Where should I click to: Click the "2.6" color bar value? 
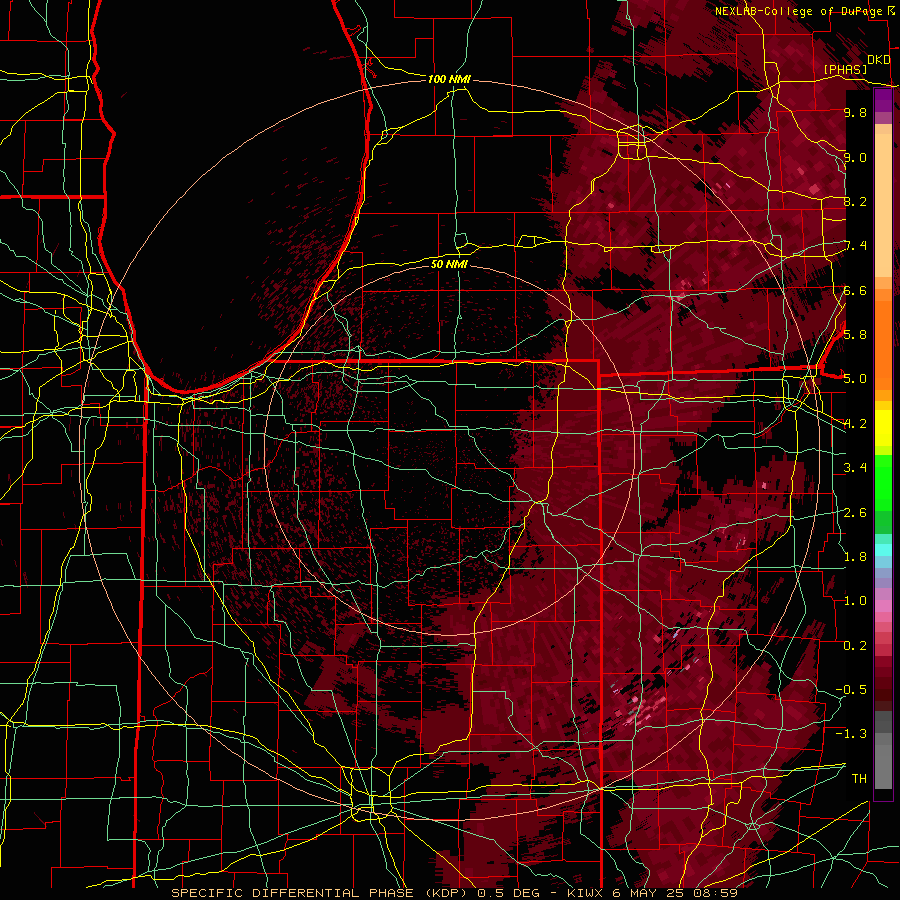click(x=855, y=513)
